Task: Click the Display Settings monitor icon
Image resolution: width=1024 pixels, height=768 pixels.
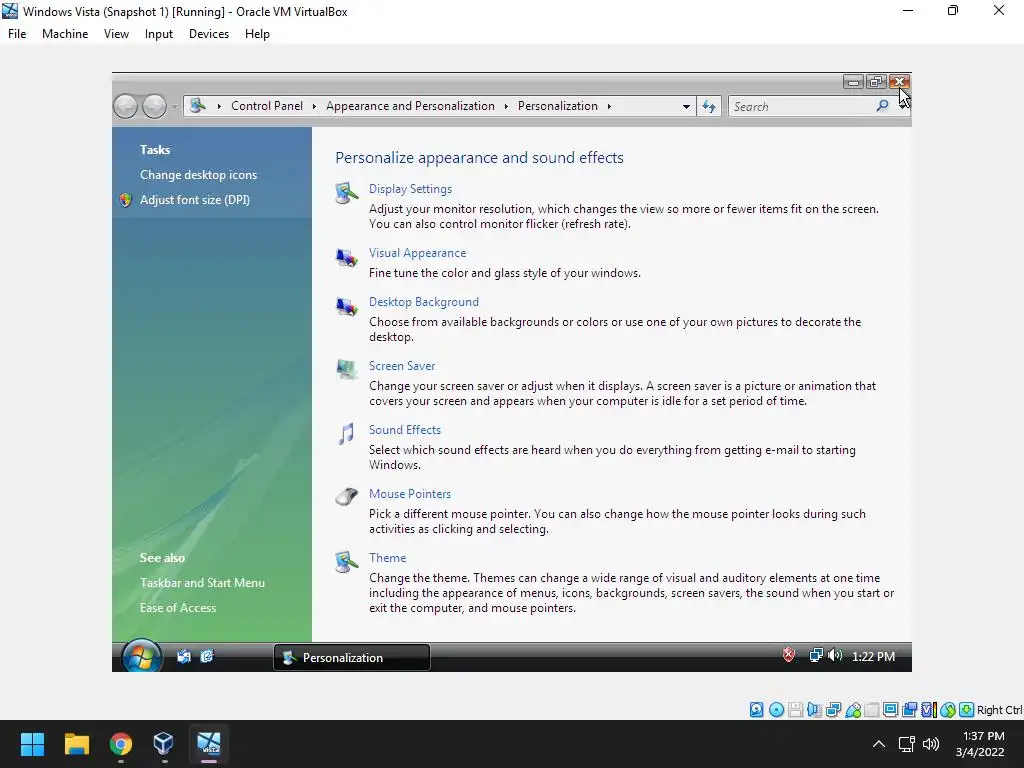Action: (x=346, y=194)
